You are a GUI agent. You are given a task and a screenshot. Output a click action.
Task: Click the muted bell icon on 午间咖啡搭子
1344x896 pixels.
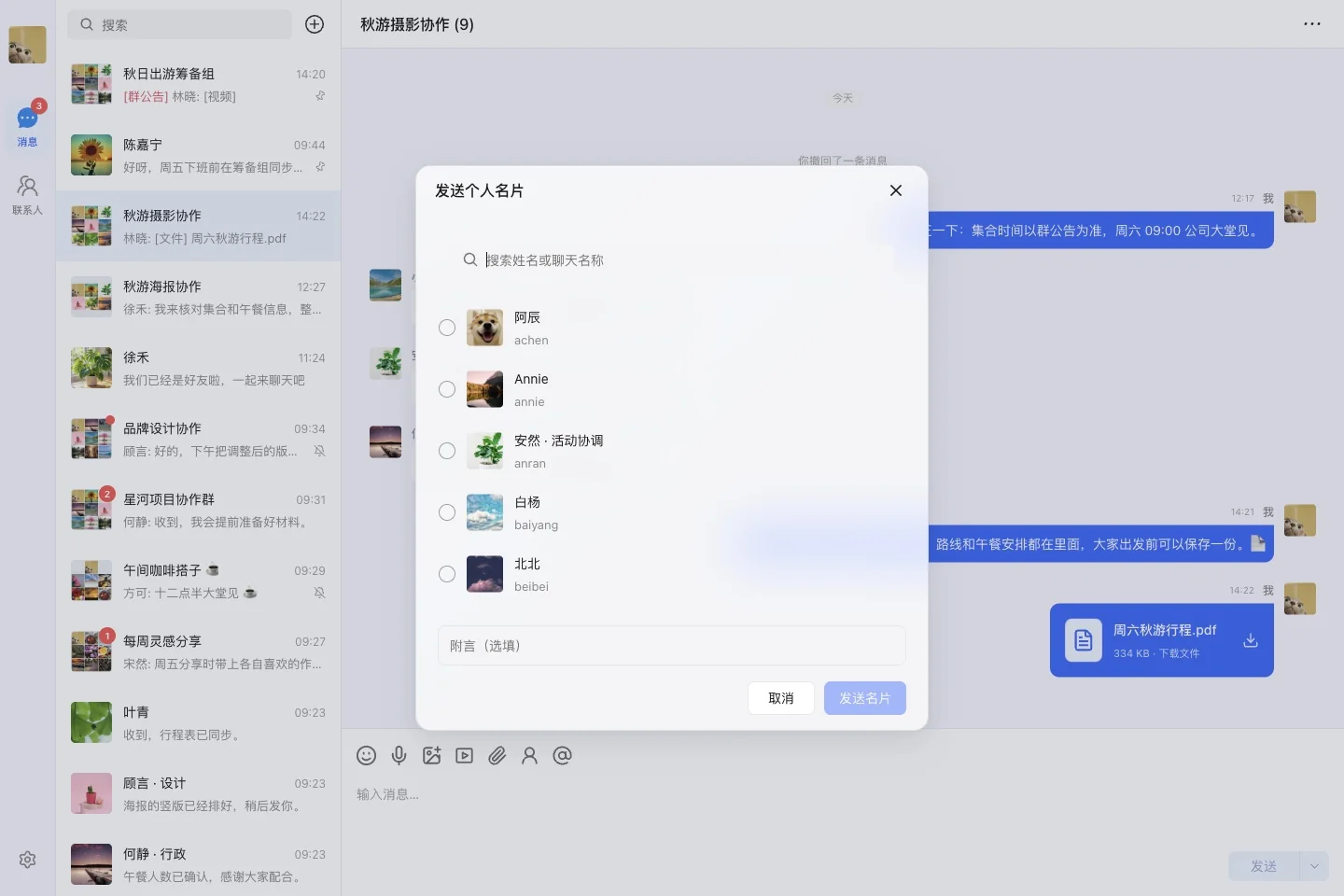pyautogui.click(x=319, y=593)
